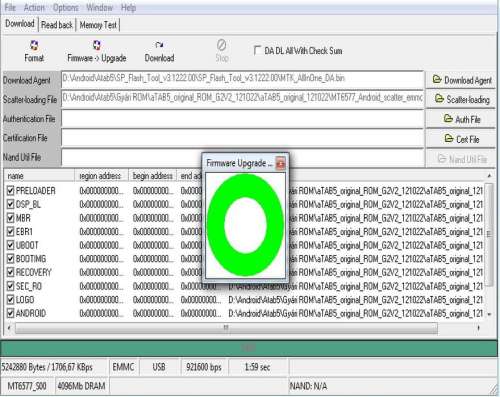The height and width of the screenshot is (397, 500).
Task: Click the Download Agent browse button
Action: coord(461,80)
